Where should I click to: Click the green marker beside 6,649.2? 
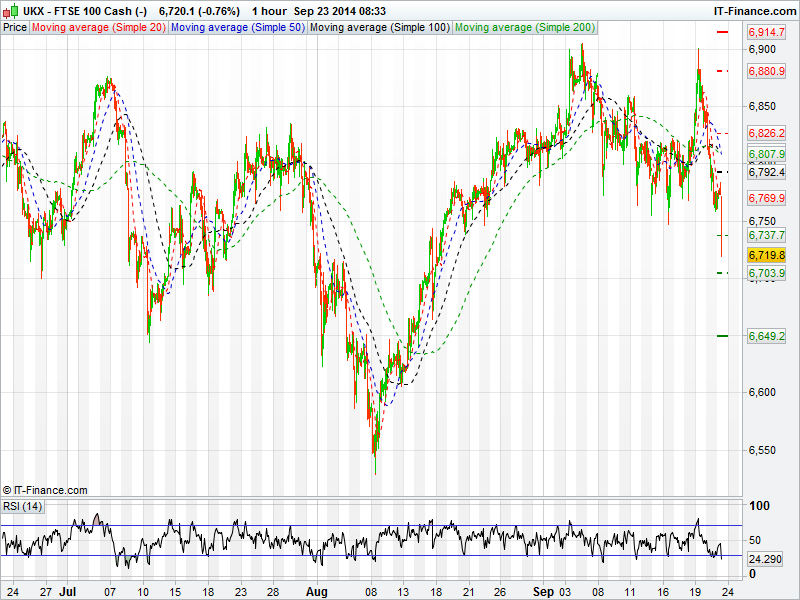[x=723, y=336]
